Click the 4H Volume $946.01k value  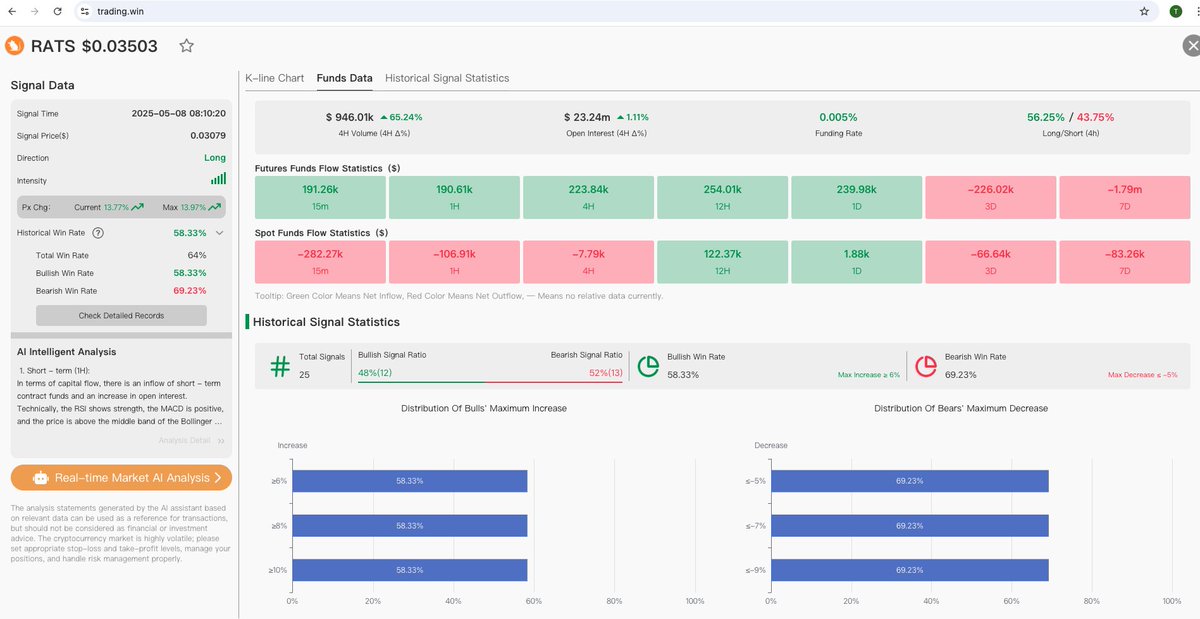click(350, 117)
